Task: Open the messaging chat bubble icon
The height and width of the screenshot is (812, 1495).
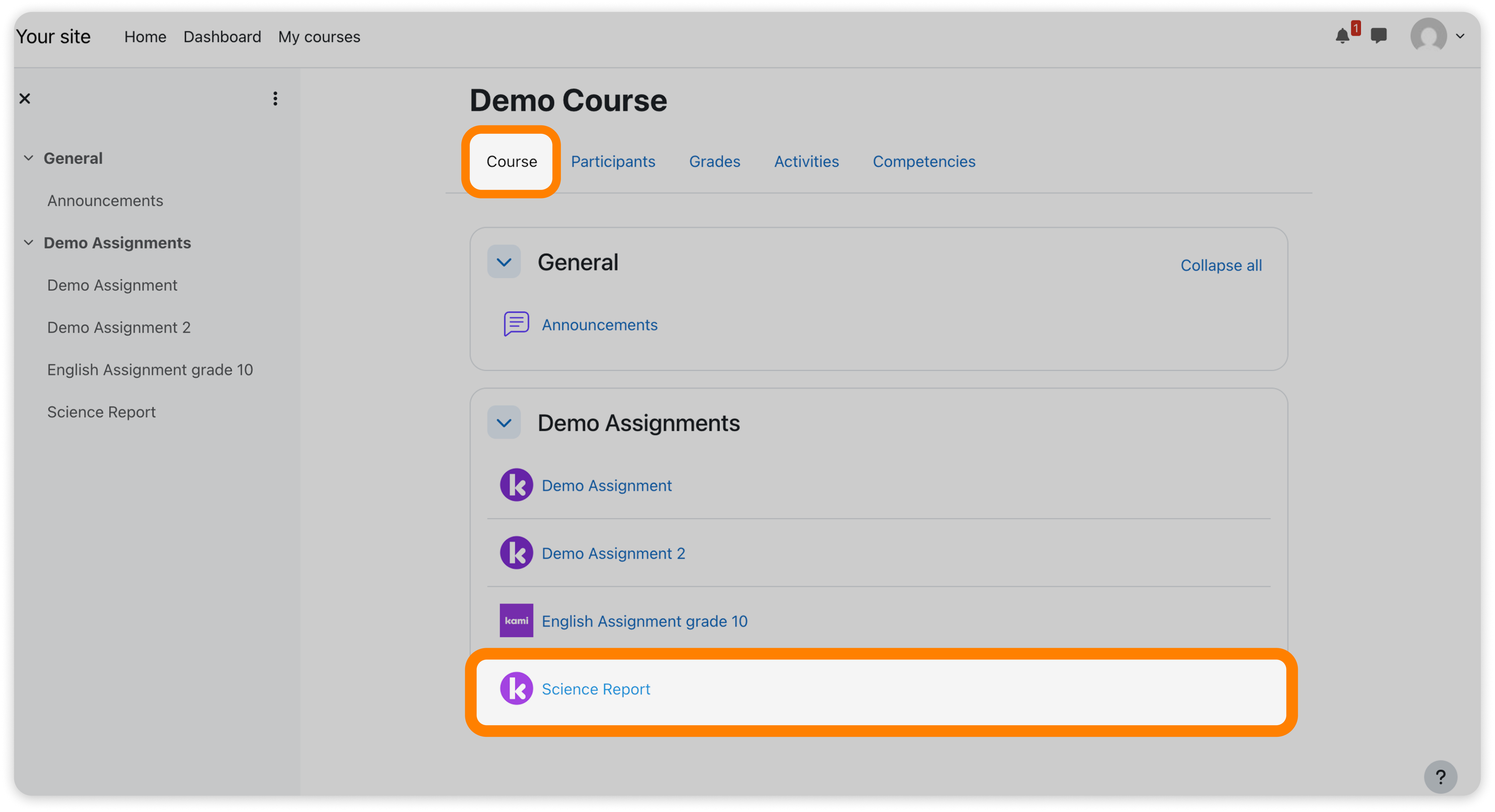Action: (x=1378, y=36)
